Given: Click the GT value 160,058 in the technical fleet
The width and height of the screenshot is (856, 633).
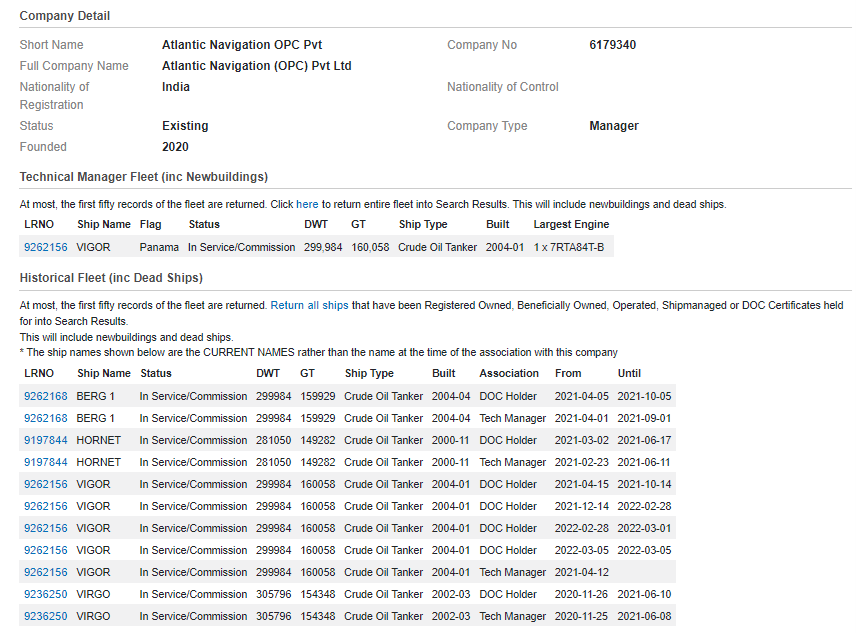Looking at the screenshot, I should coord(370,247).
